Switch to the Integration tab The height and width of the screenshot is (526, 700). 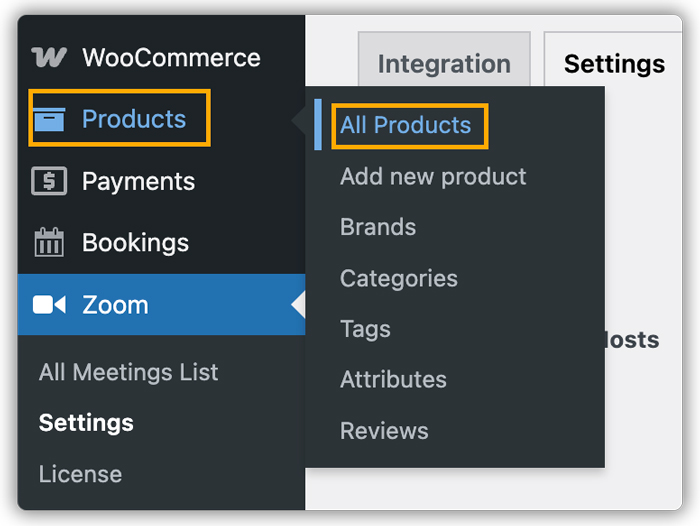(444, 65)
